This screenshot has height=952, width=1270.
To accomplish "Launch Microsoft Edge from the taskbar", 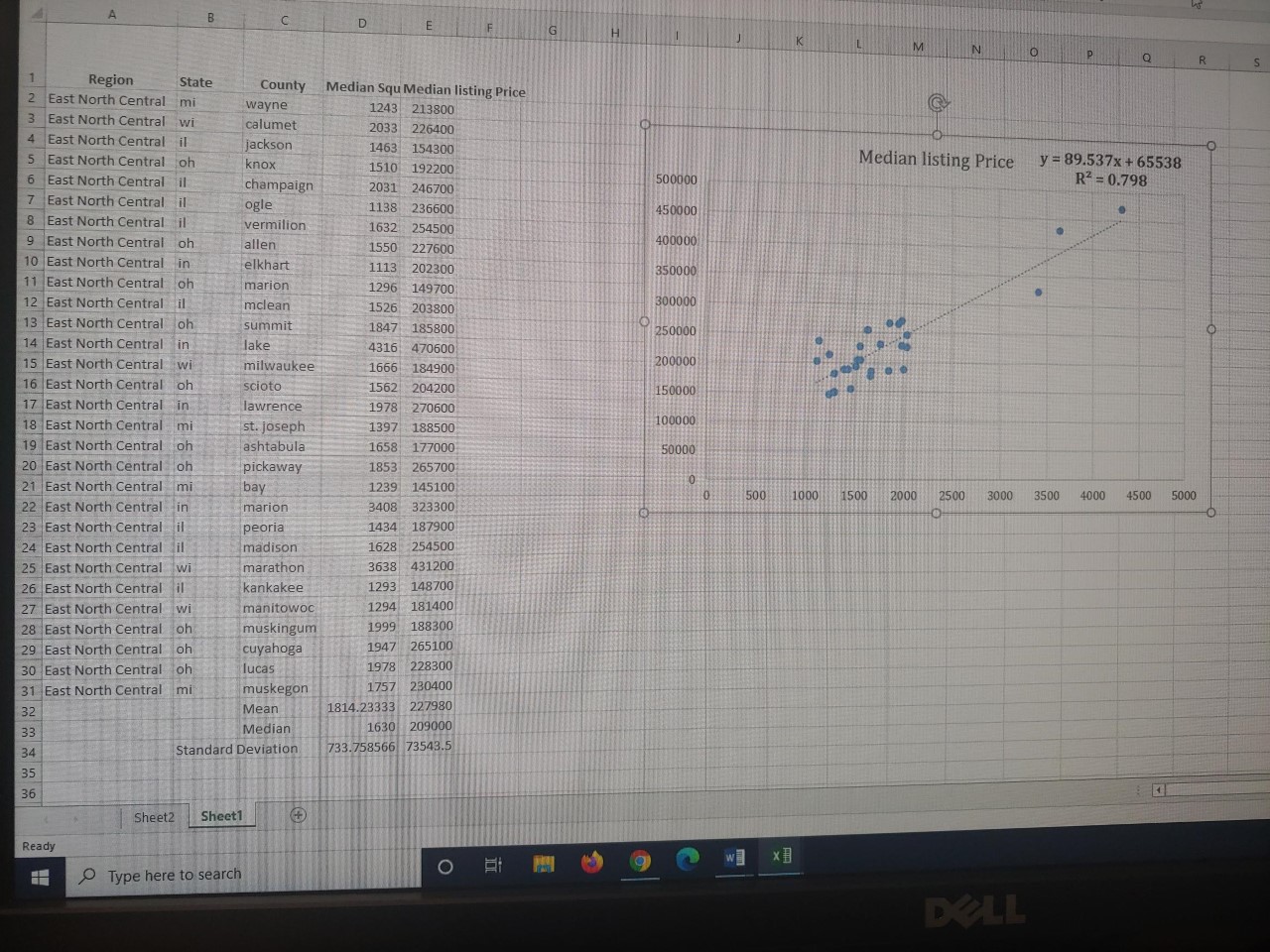I will click(x=688, y=859).
